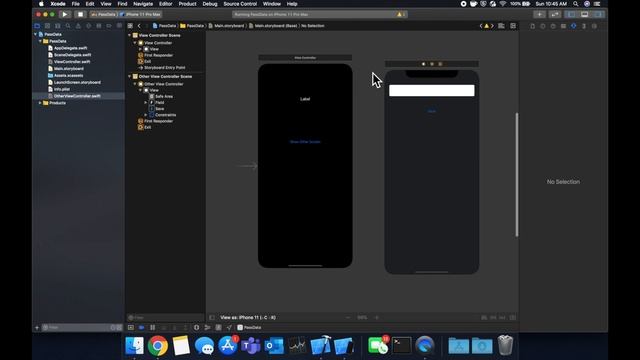Open the File menu

76,4
